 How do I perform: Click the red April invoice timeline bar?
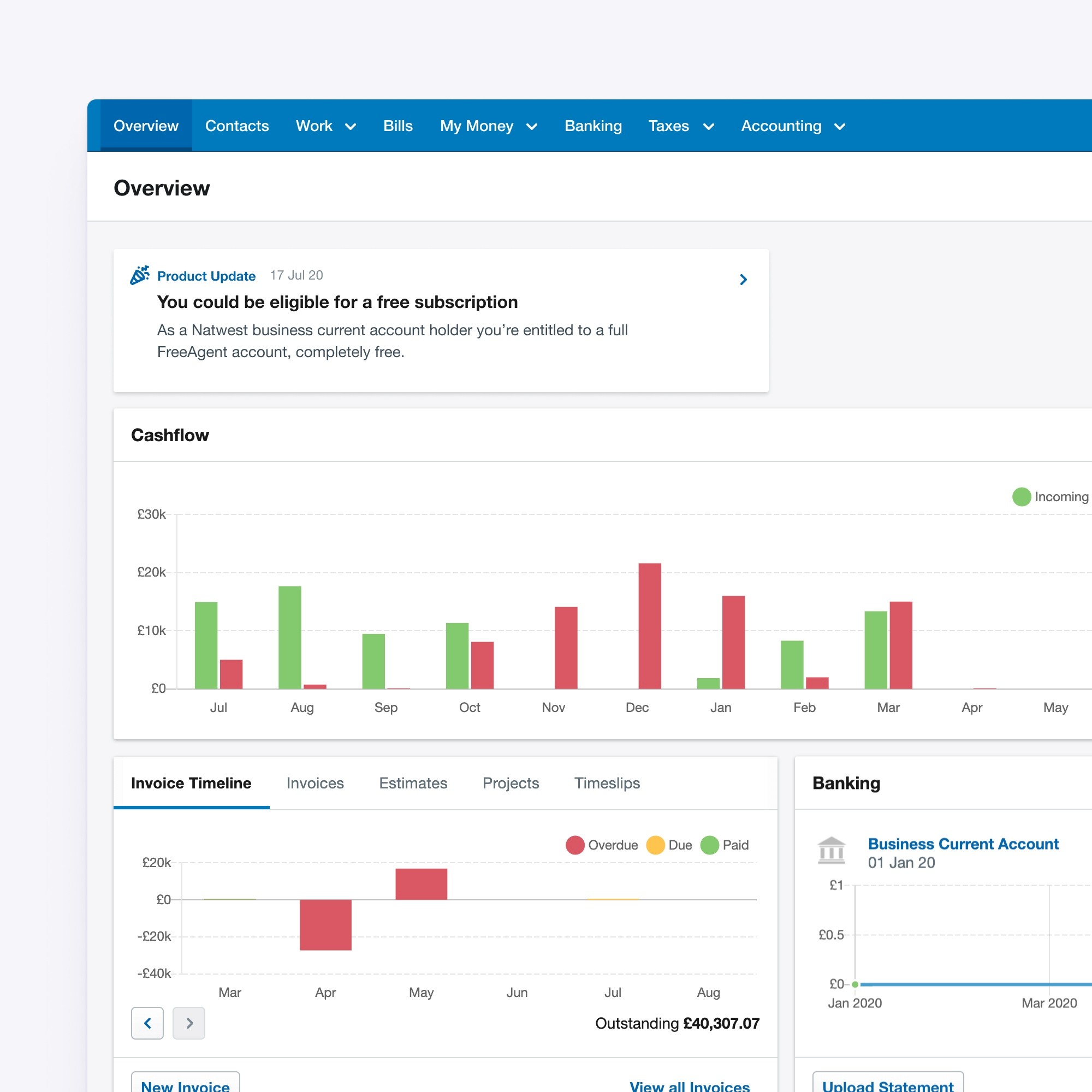325,924
